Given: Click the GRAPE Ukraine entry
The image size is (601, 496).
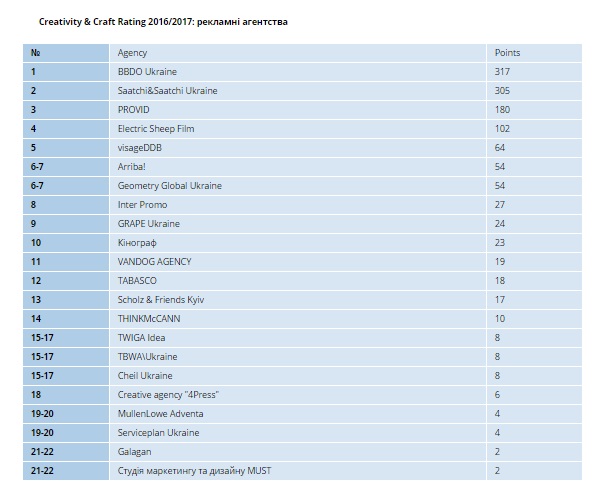Looking at the screenshot, I should coord(148,224).
